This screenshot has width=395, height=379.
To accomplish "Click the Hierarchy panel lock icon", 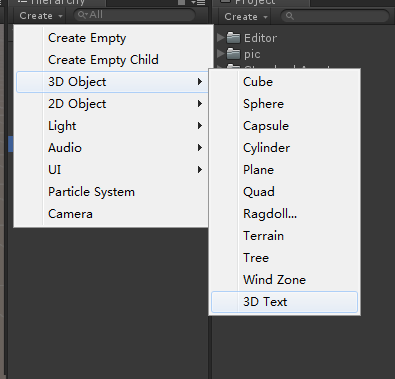I will tap(181, 2).
